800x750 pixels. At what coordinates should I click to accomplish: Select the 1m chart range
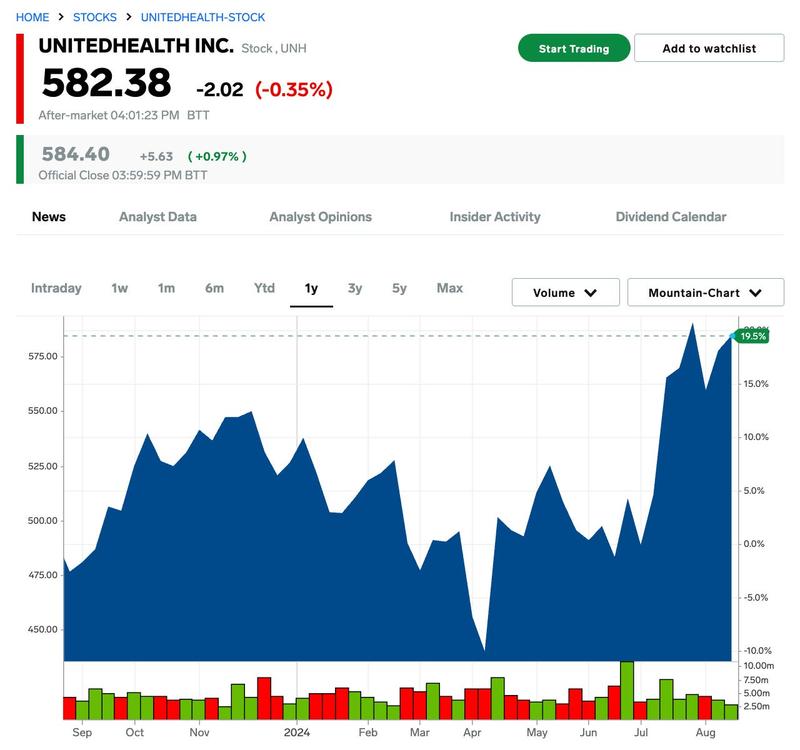coord(166,288)
